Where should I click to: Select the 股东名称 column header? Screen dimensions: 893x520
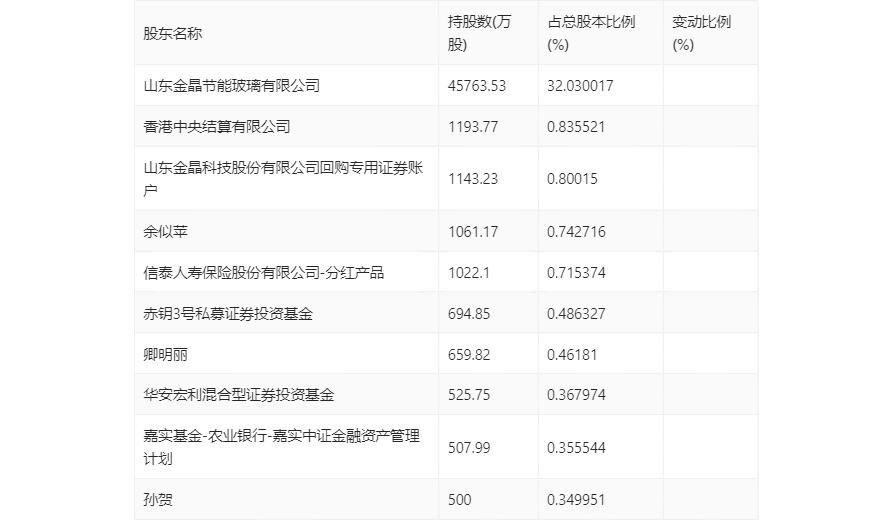(x=173, y=34)
